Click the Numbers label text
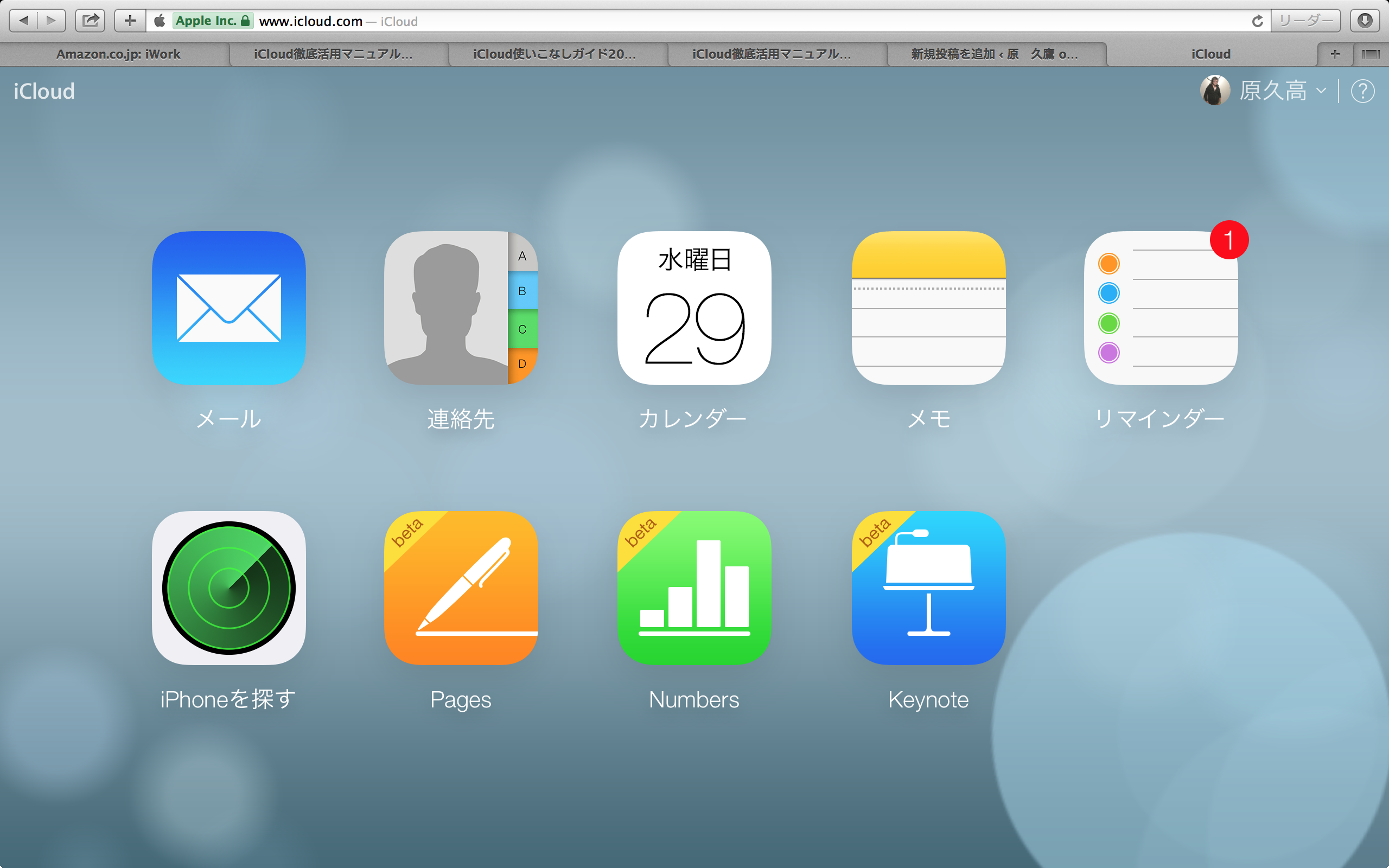The height and width of the screenshot is (868, 1389). pos(694,700)
